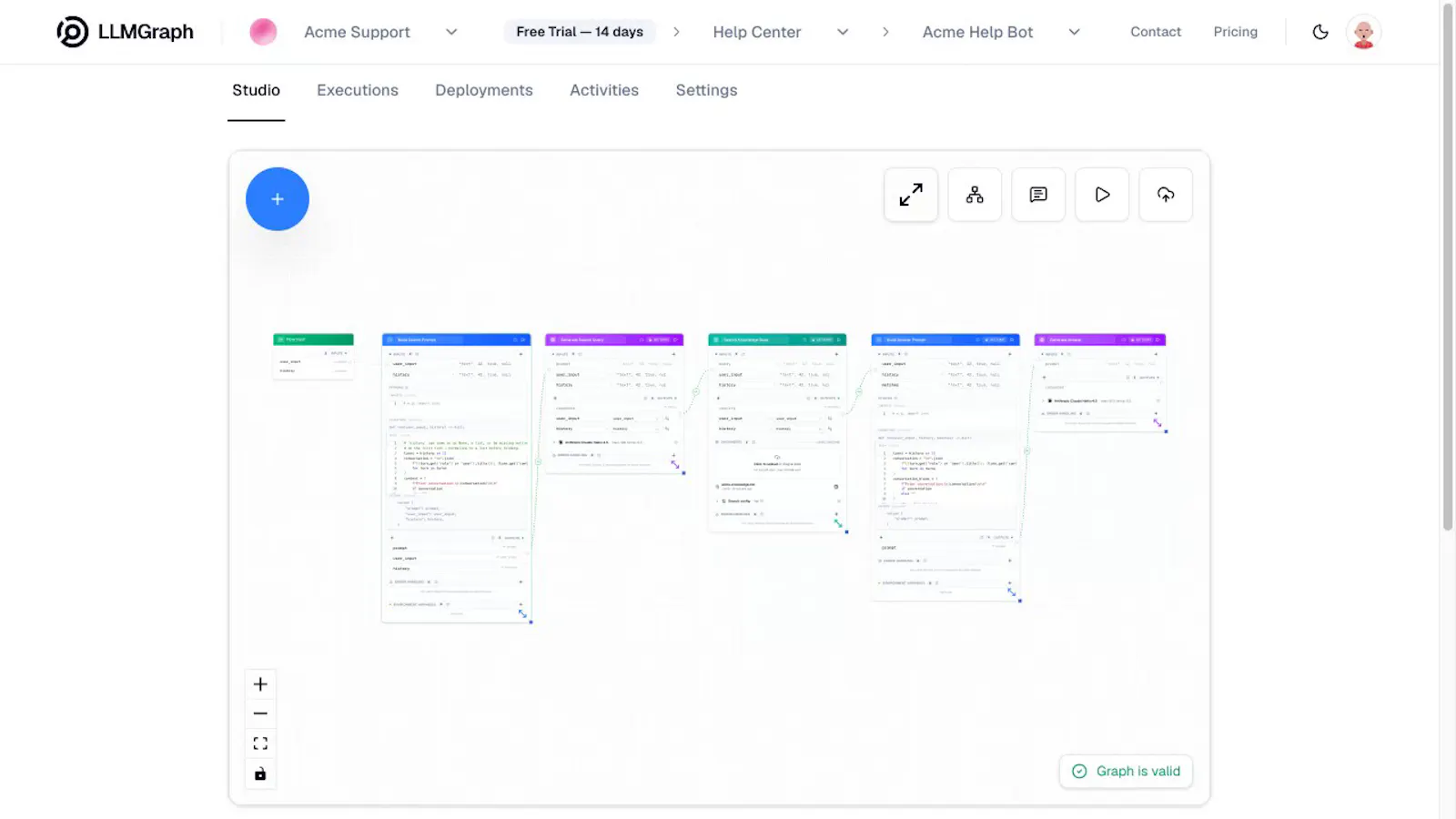The height and width of the screenshot is (819, 1456).
Task: Select the Build Search Prompt node header
Action: (456, 339)
